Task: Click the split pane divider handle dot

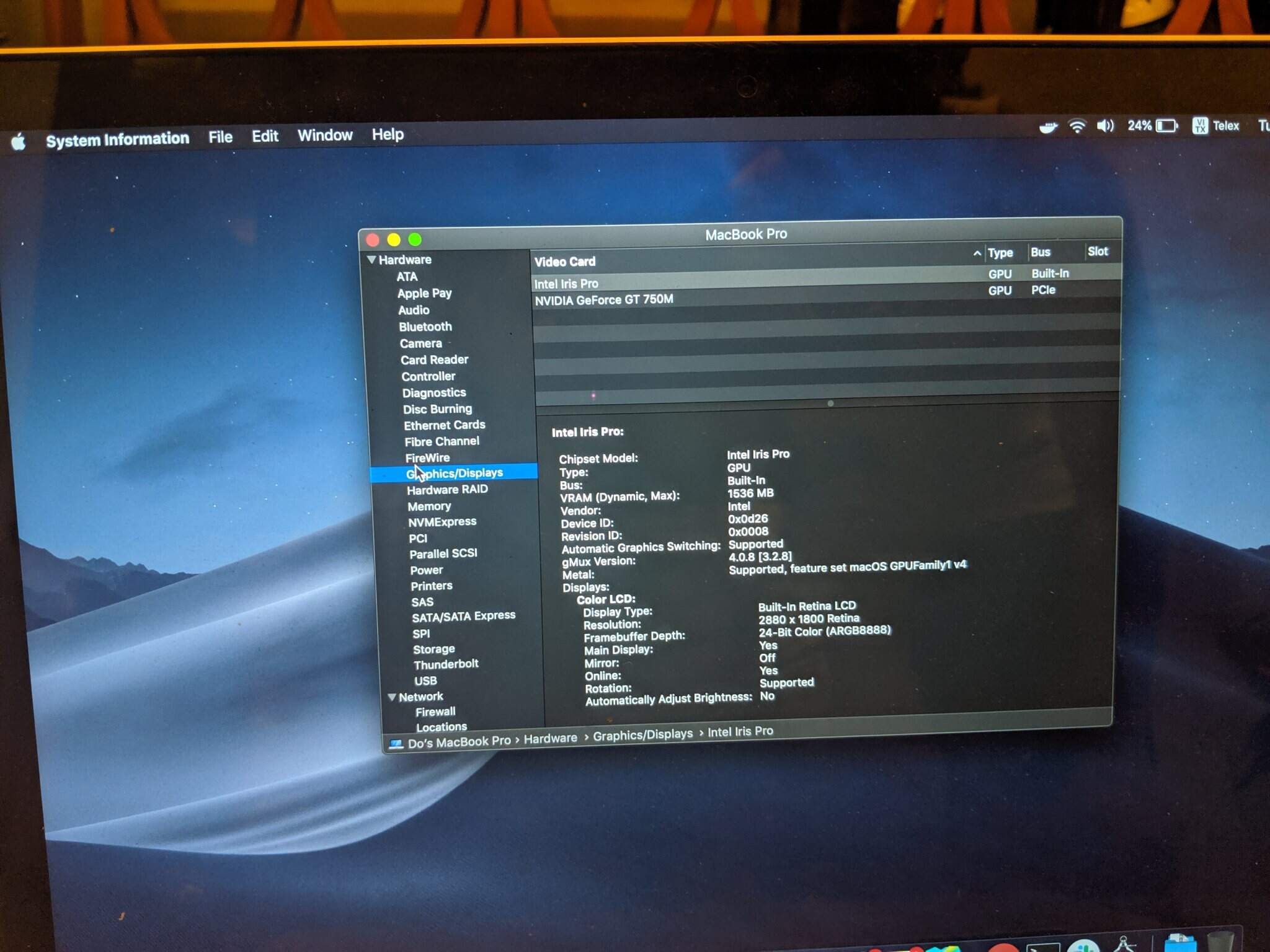Action: pos(830,403)
